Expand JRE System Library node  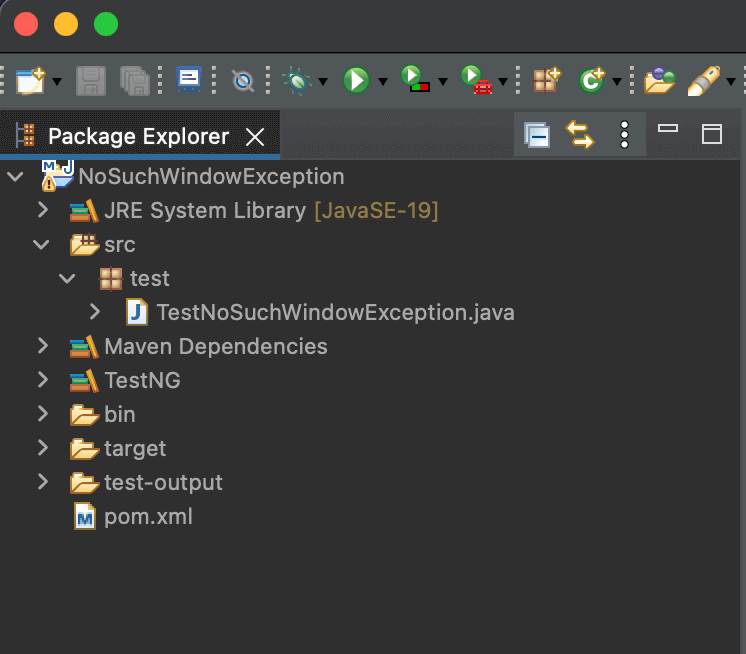tap(43, 210)
